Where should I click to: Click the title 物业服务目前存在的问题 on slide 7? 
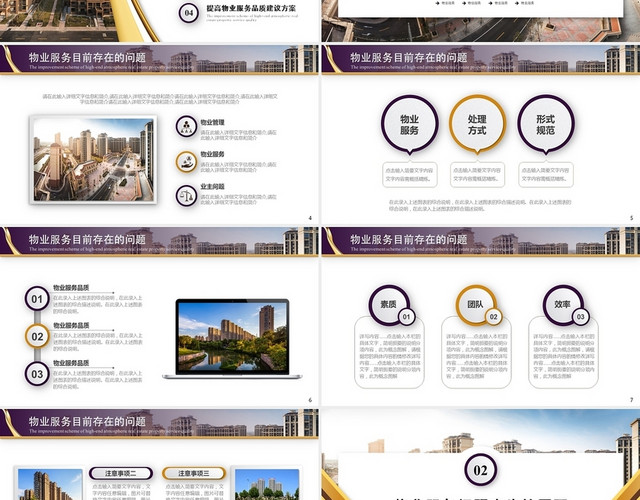409,239
